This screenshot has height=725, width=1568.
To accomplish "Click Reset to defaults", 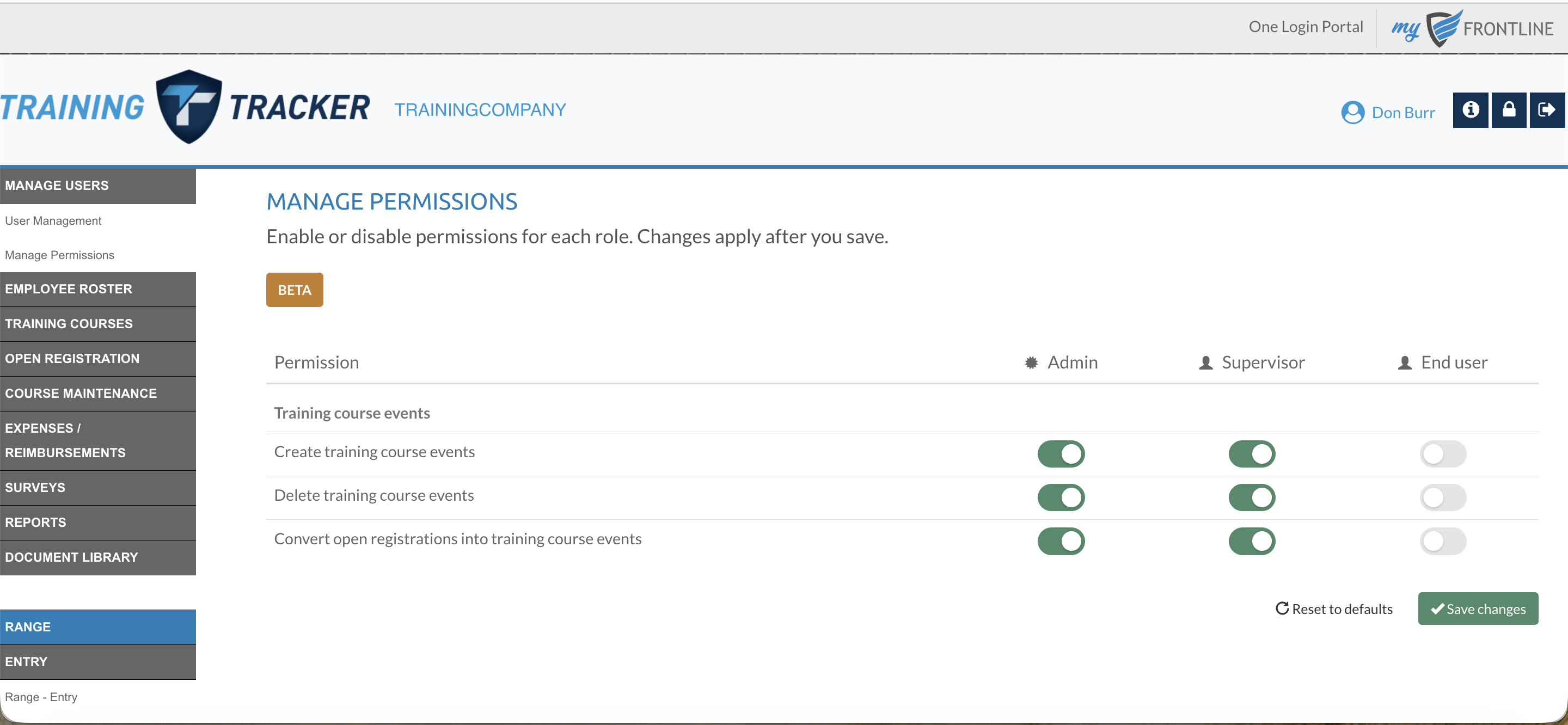I will pyautogui.click(x=1334, y=609).
